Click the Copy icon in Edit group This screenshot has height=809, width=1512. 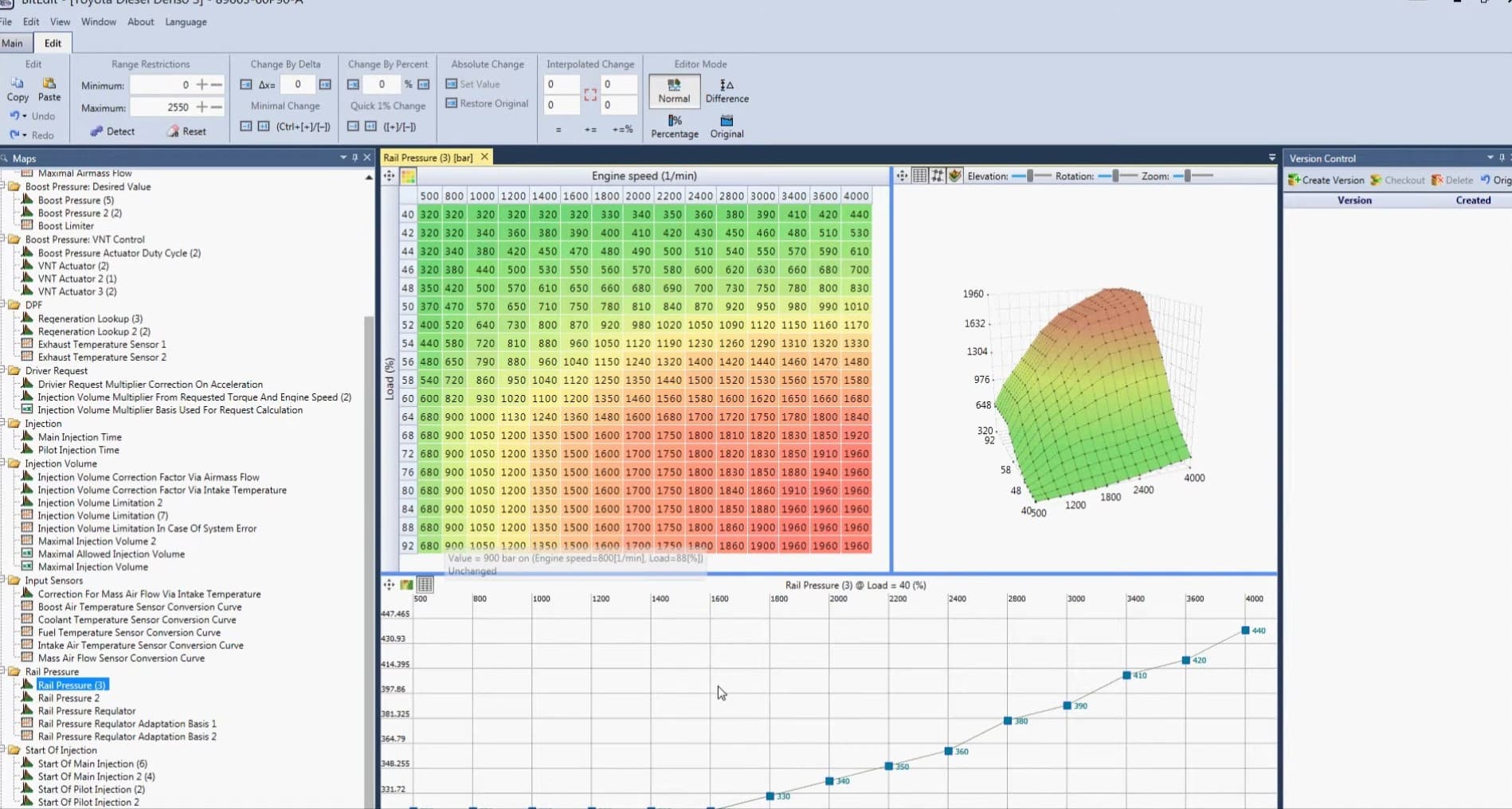pyautogui.click(x=18, y=84)
